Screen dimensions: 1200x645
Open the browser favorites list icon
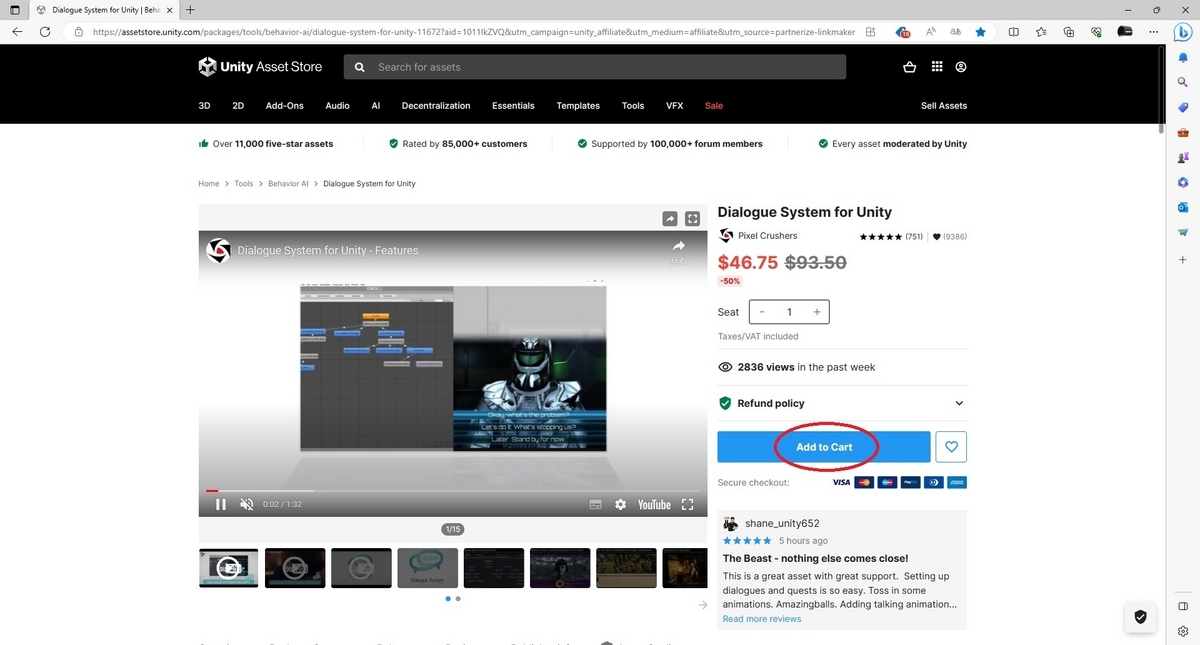coord(1042,32)
